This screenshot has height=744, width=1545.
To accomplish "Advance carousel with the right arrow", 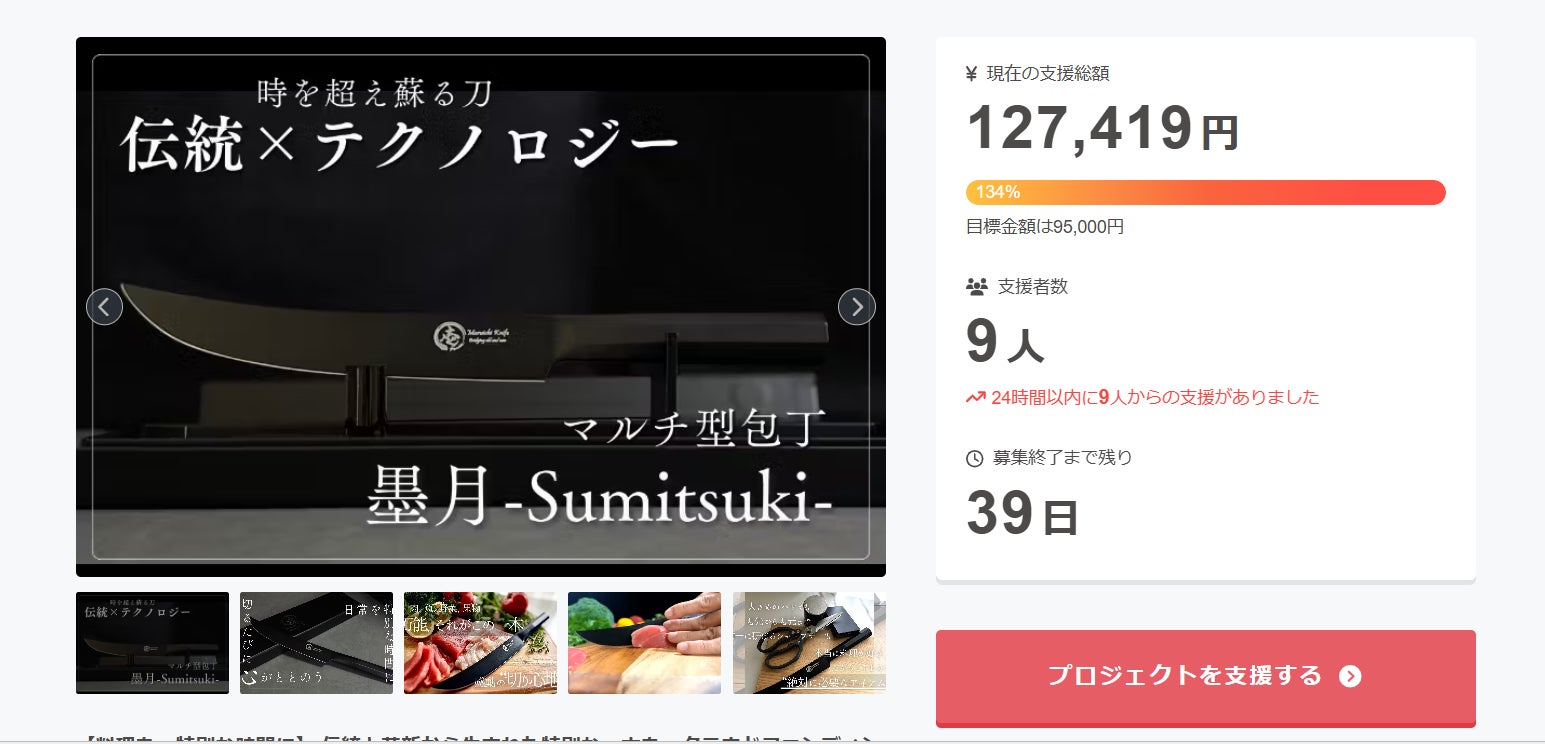I will click(857, 307).
